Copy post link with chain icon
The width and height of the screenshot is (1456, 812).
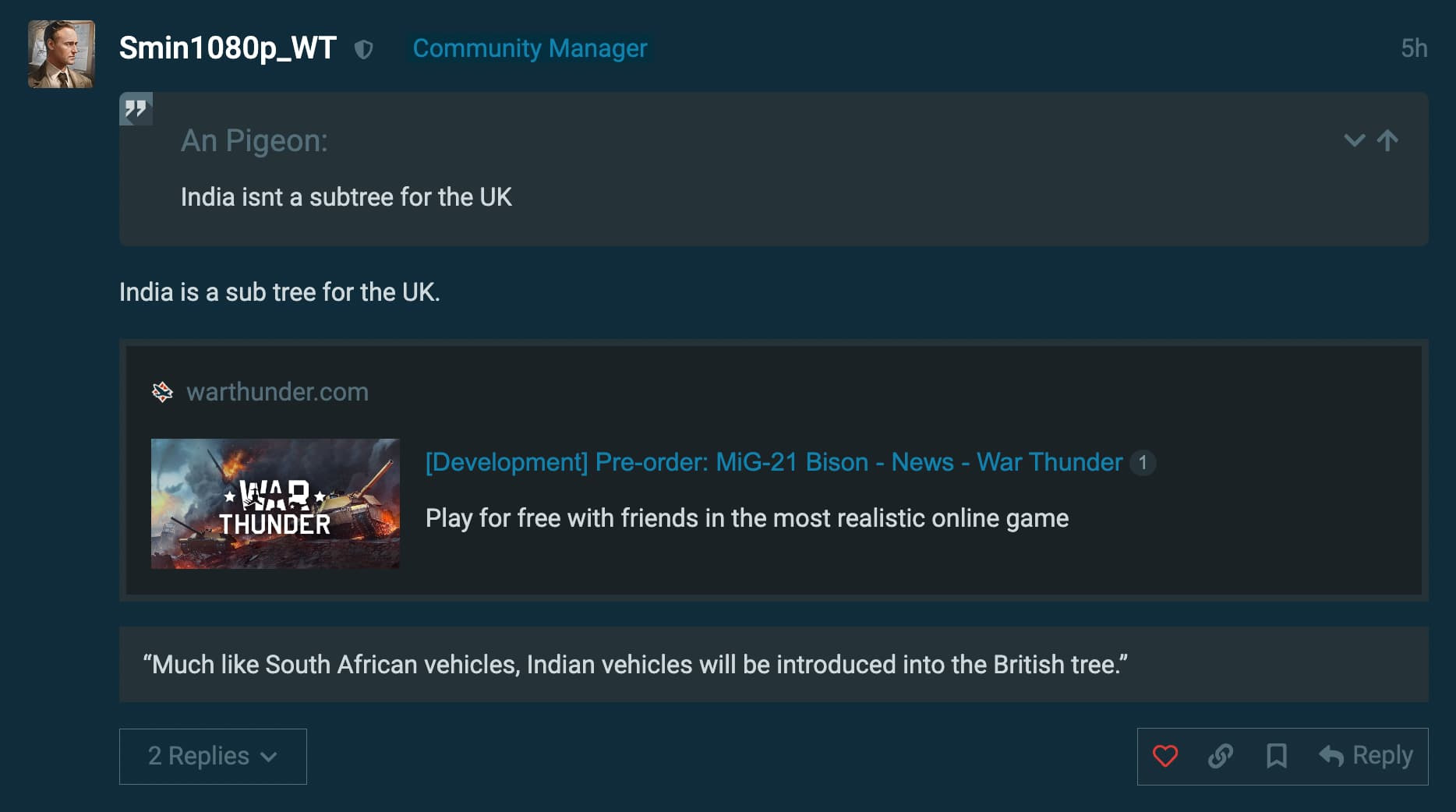click(1221, 756)
